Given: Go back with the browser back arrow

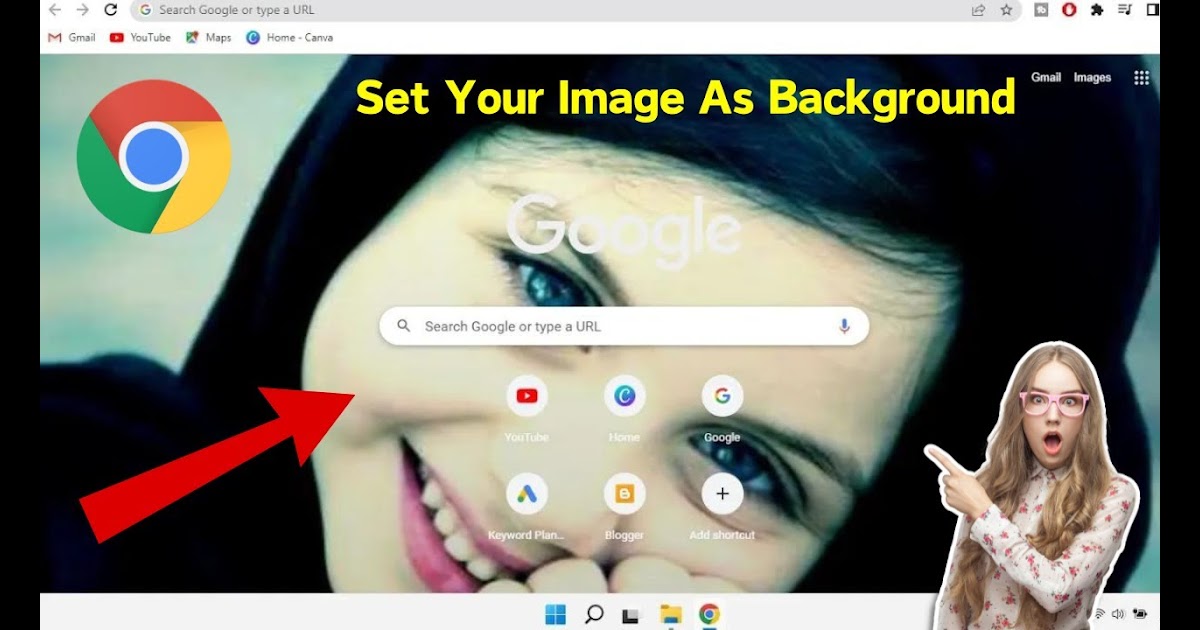Looking at the screenshot, I should coord(54,10).
